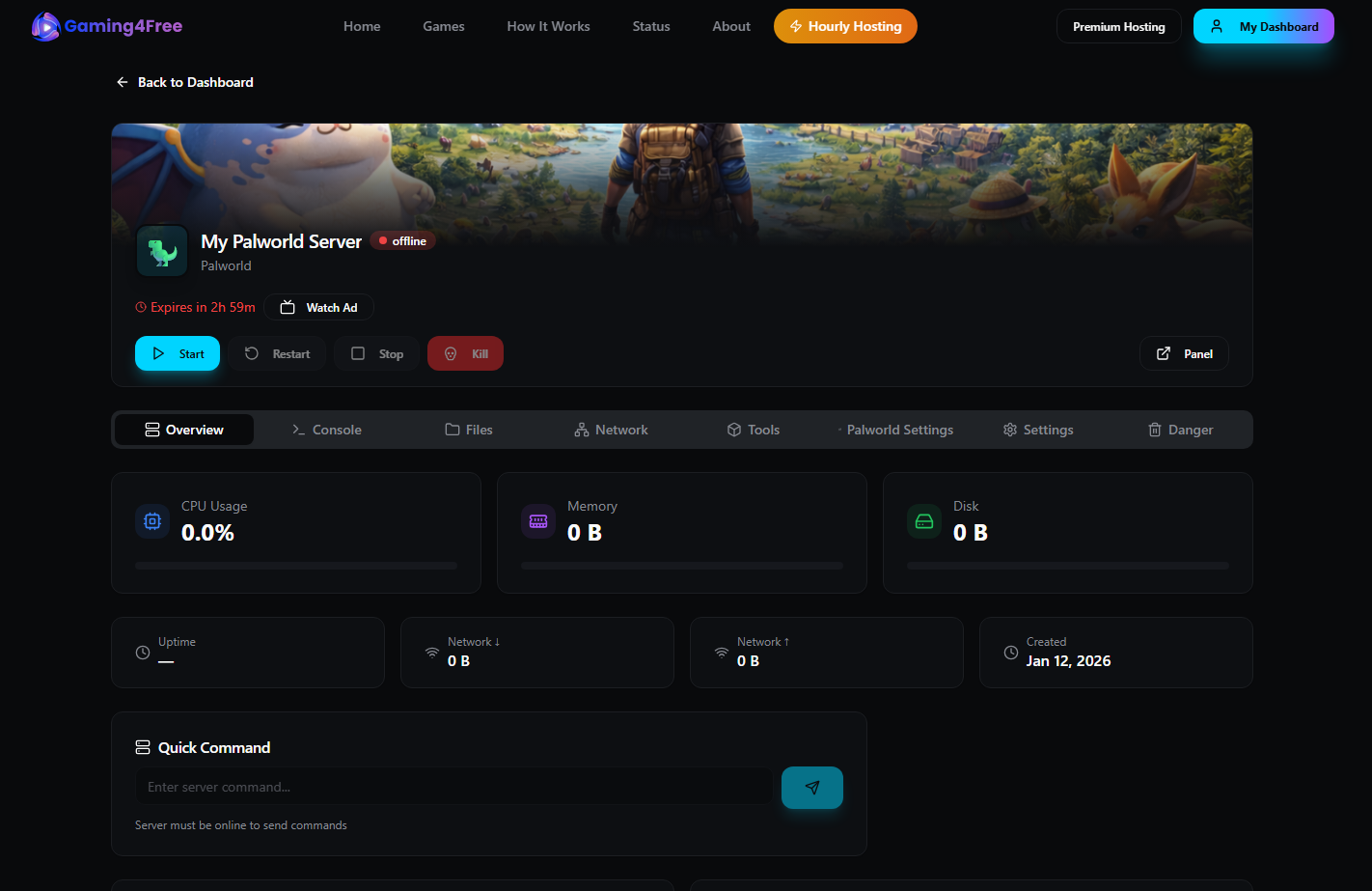Click the CPU Usage chip icon
The width and height of the screenshot is (1372, 891).
152,521
